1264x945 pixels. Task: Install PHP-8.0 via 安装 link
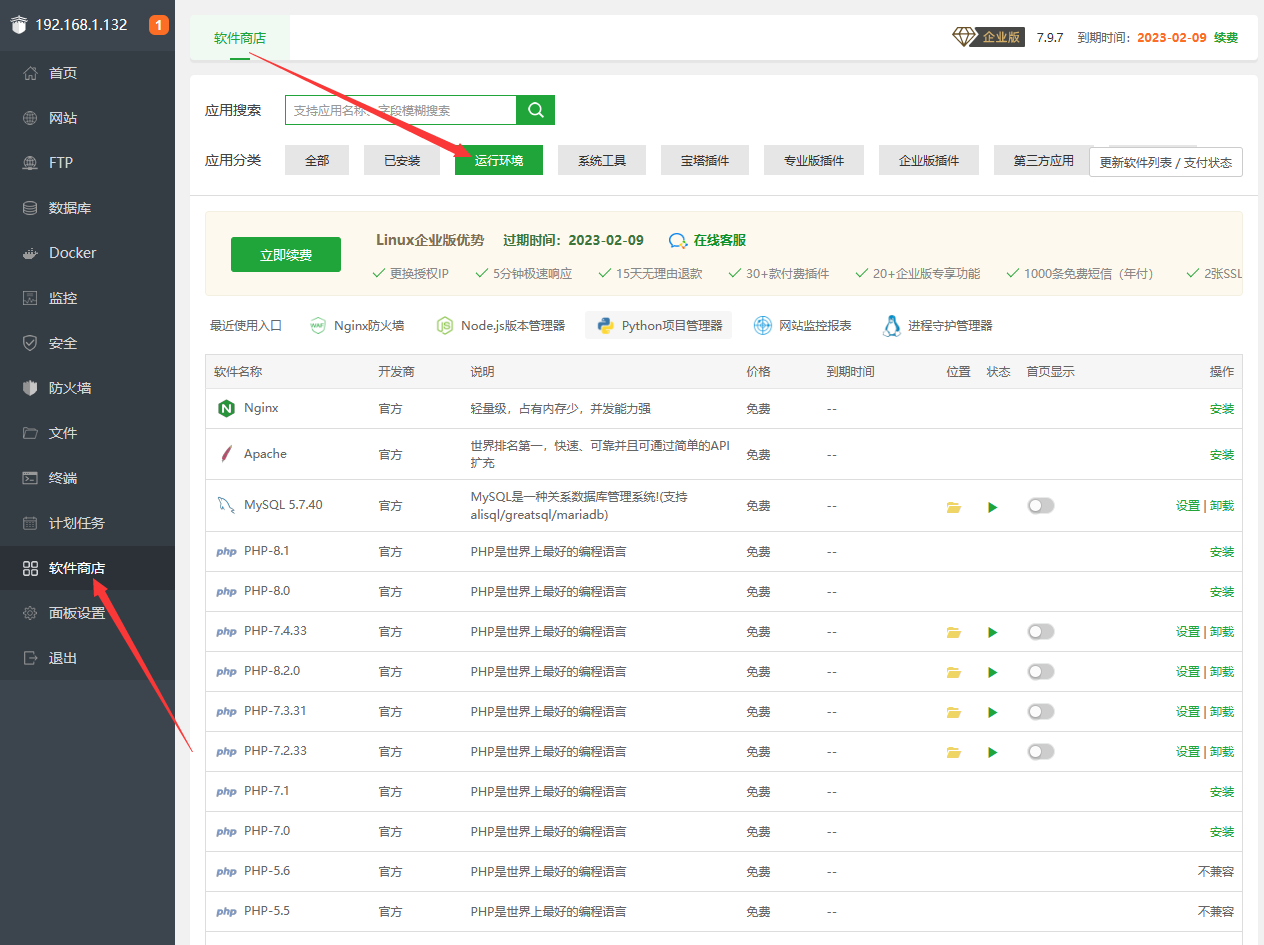(x=1222, y=592)
